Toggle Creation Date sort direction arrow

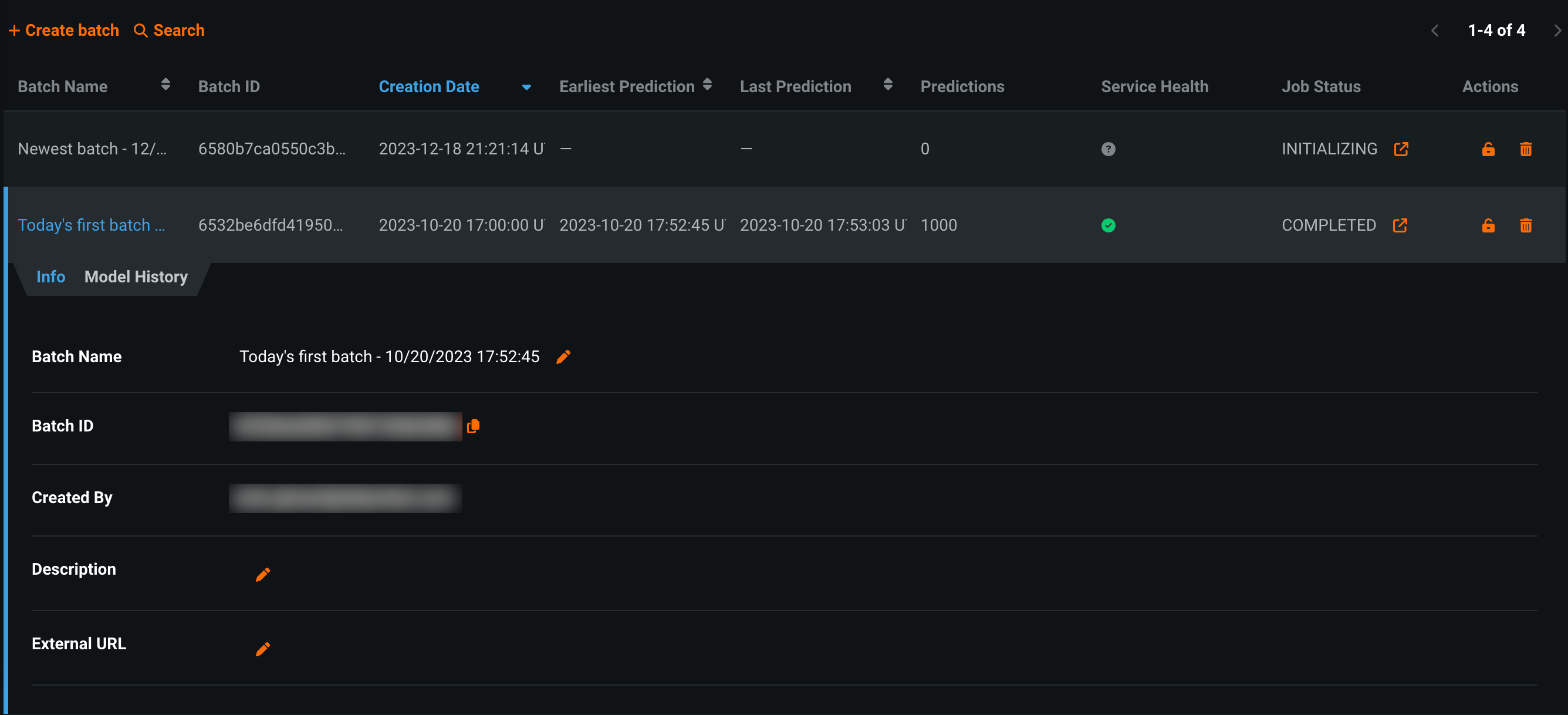tap(526, 87)
